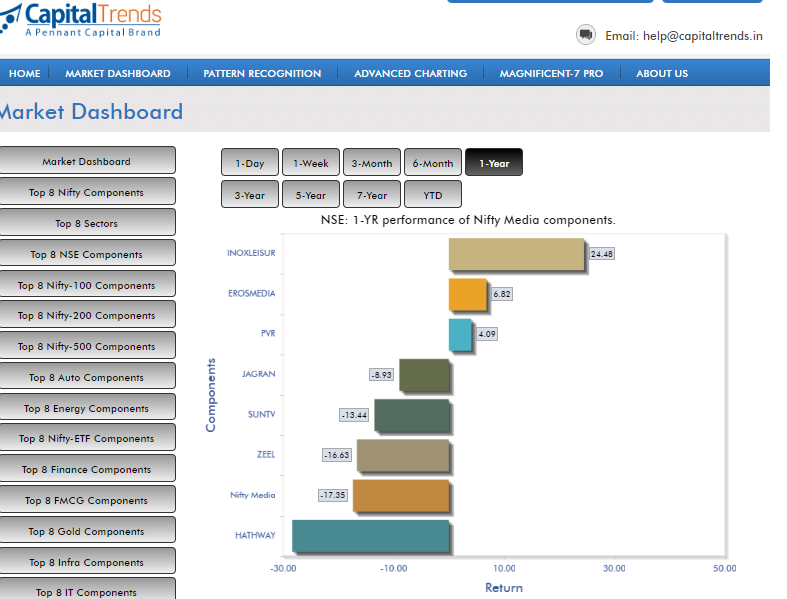Select the 1-Year timeframe
Image resolution: width=787 pixels, height=599 pixels.
click(494, 162)
